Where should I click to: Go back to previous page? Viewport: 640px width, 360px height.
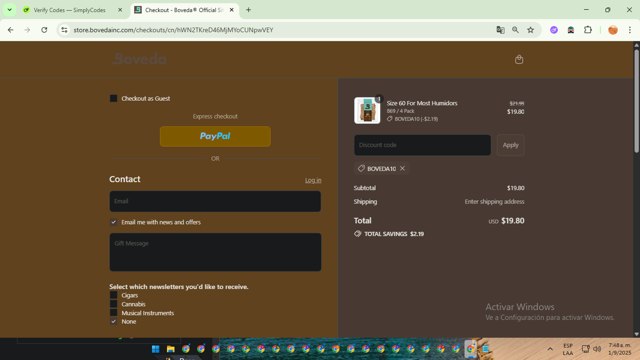pos(11,30)
